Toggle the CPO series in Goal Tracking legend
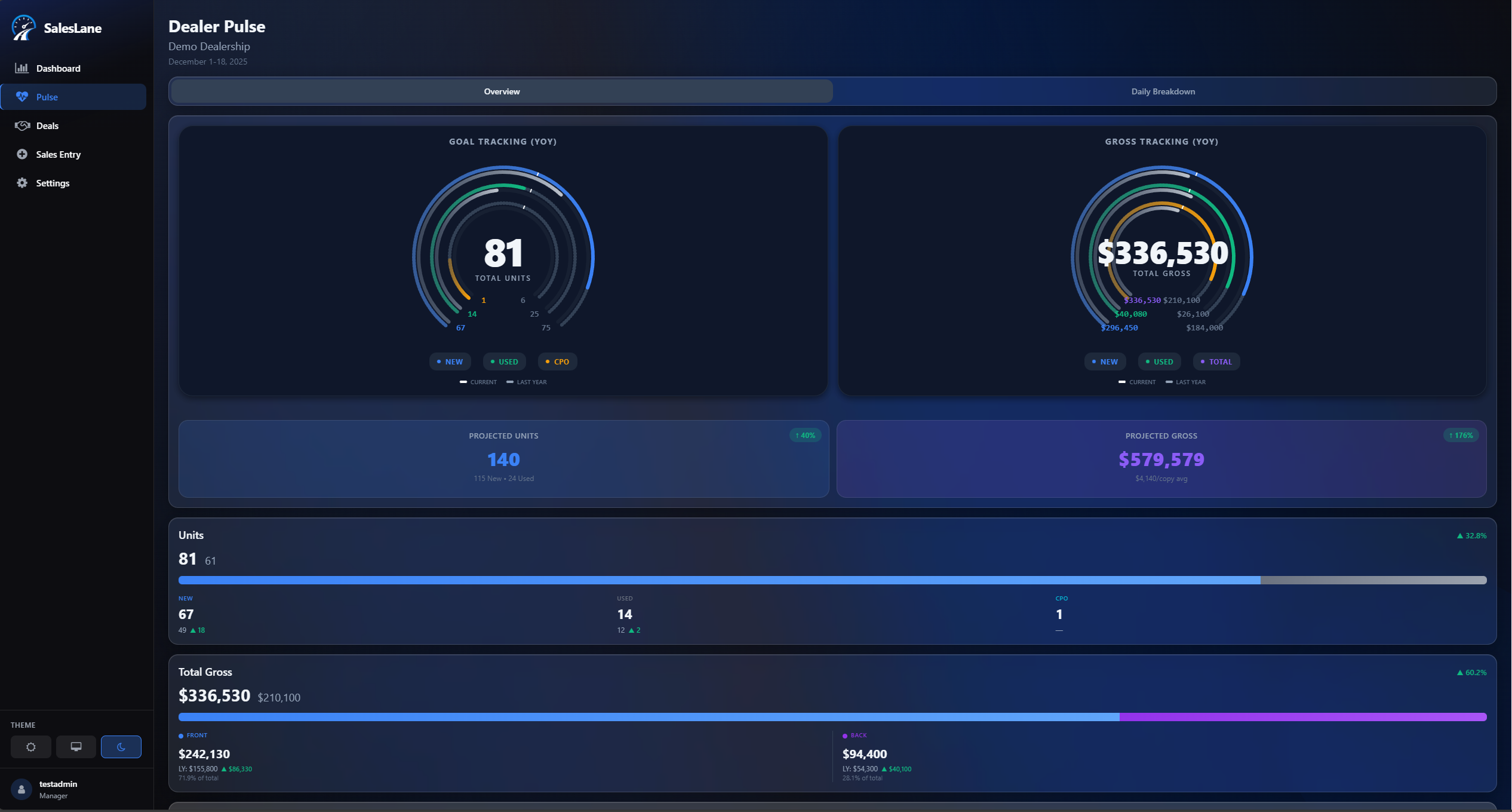Screen dimensions: 1512x812 coord(557,361)
